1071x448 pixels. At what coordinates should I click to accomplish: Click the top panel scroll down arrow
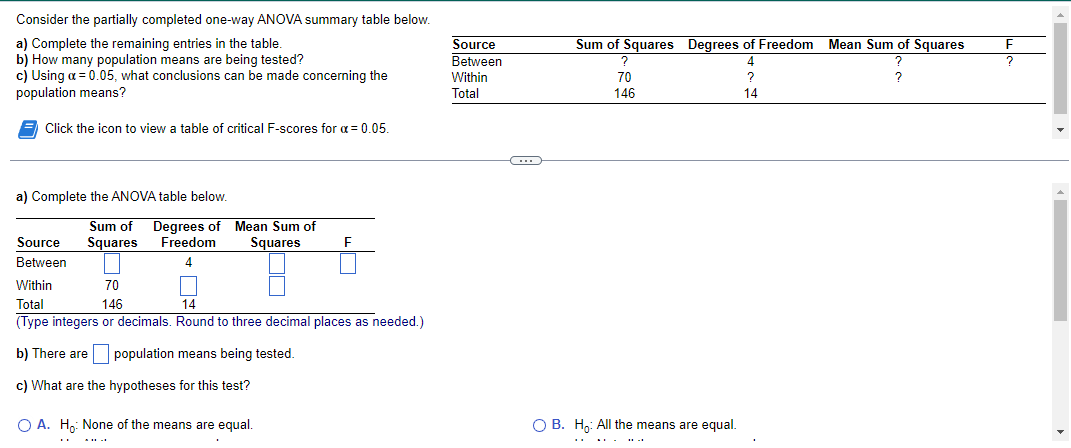click(1061, 130)
